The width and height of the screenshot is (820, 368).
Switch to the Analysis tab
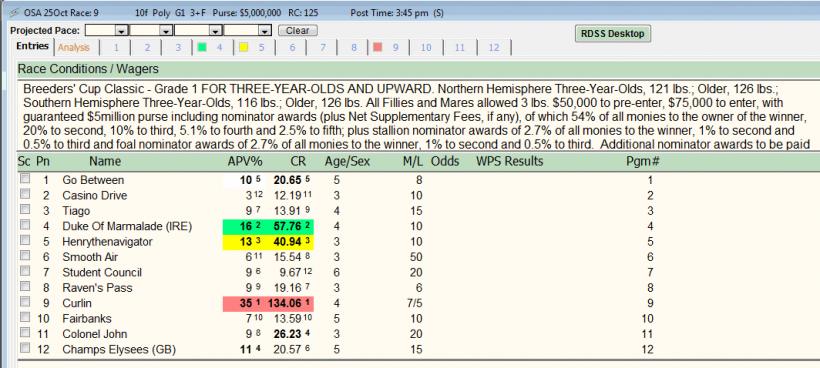click(x=74, y=48)
